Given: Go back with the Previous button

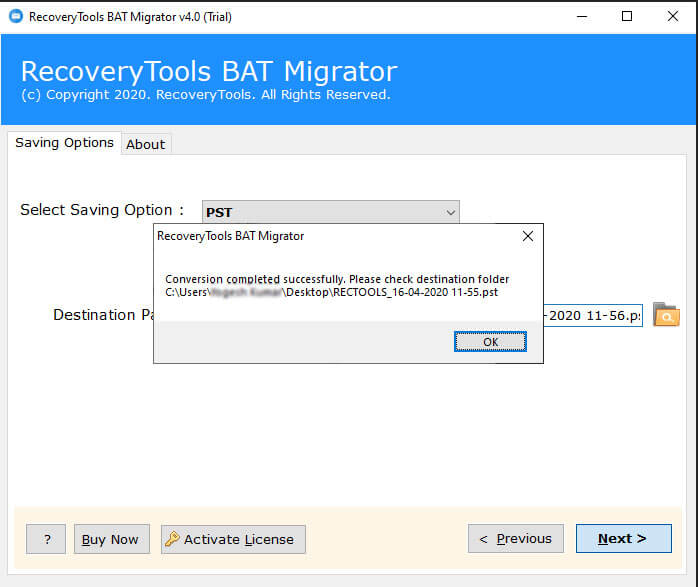Looking at the screenshot, I should pos(515,538).
